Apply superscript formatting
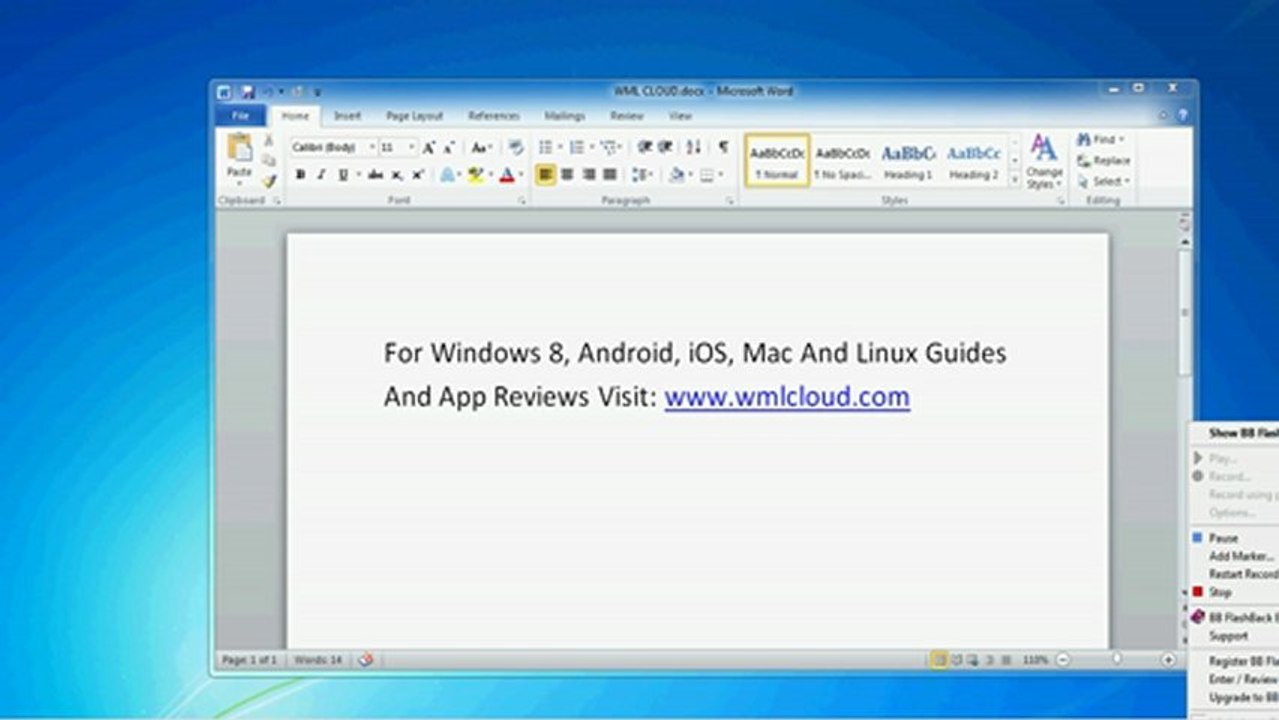 coord(418,175)
